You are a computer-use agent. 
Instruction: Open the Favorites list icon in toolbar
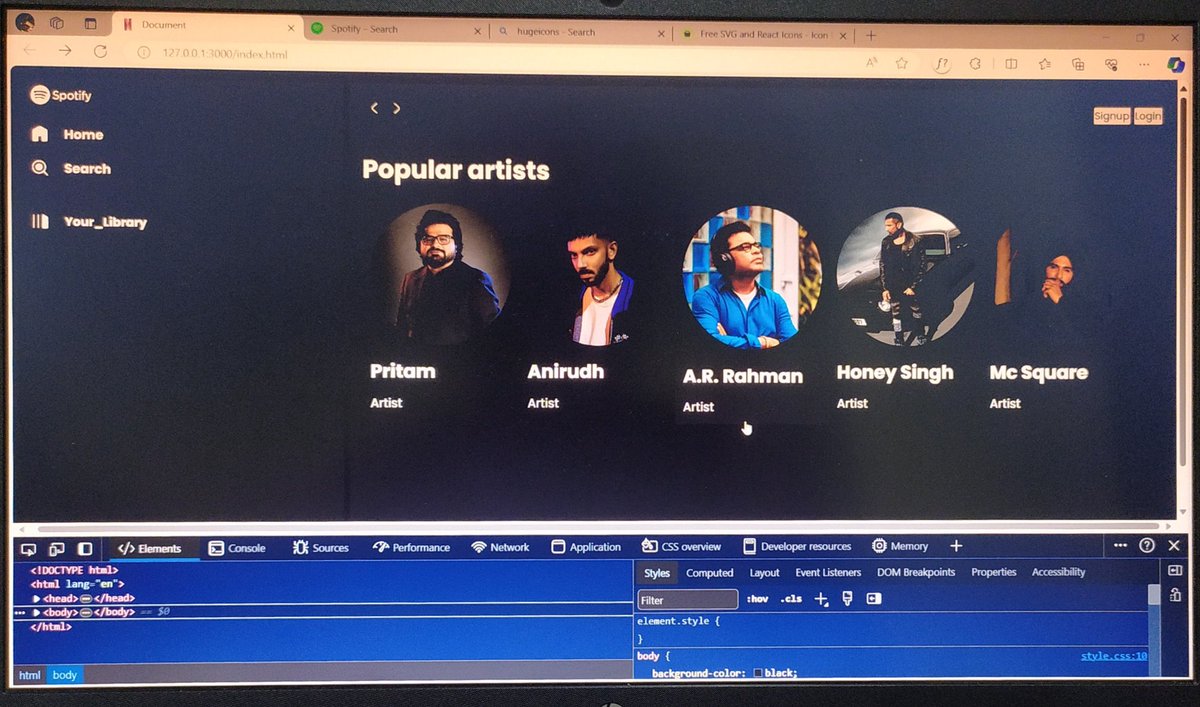tap(1045, 64)
